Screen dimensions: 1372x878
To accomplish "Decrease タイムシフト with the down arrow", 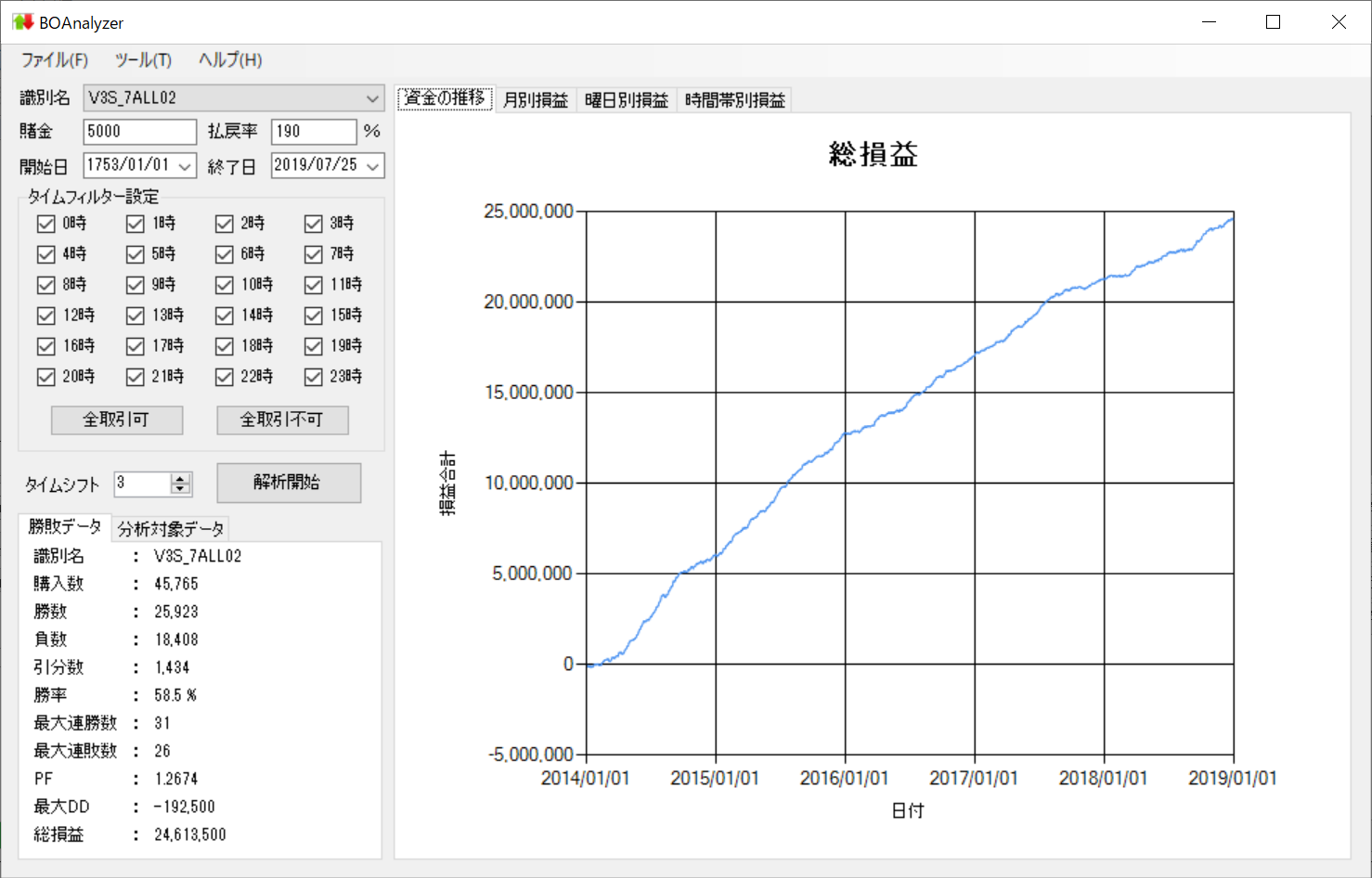I will [181, 489].
